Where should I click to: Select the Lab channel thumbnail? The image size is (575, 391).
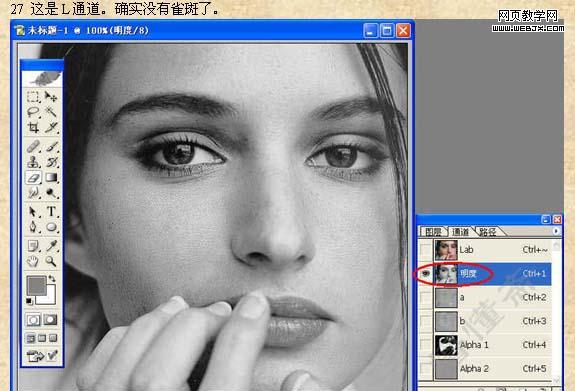click(x=446, y=250)
